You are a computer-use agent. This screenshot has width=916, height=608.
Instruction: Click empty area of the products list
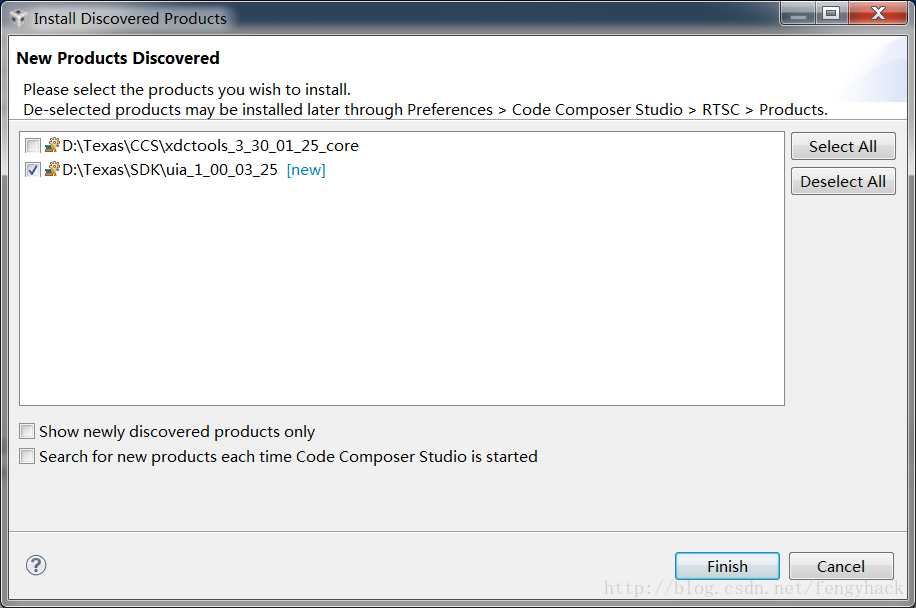pos(402,292)
